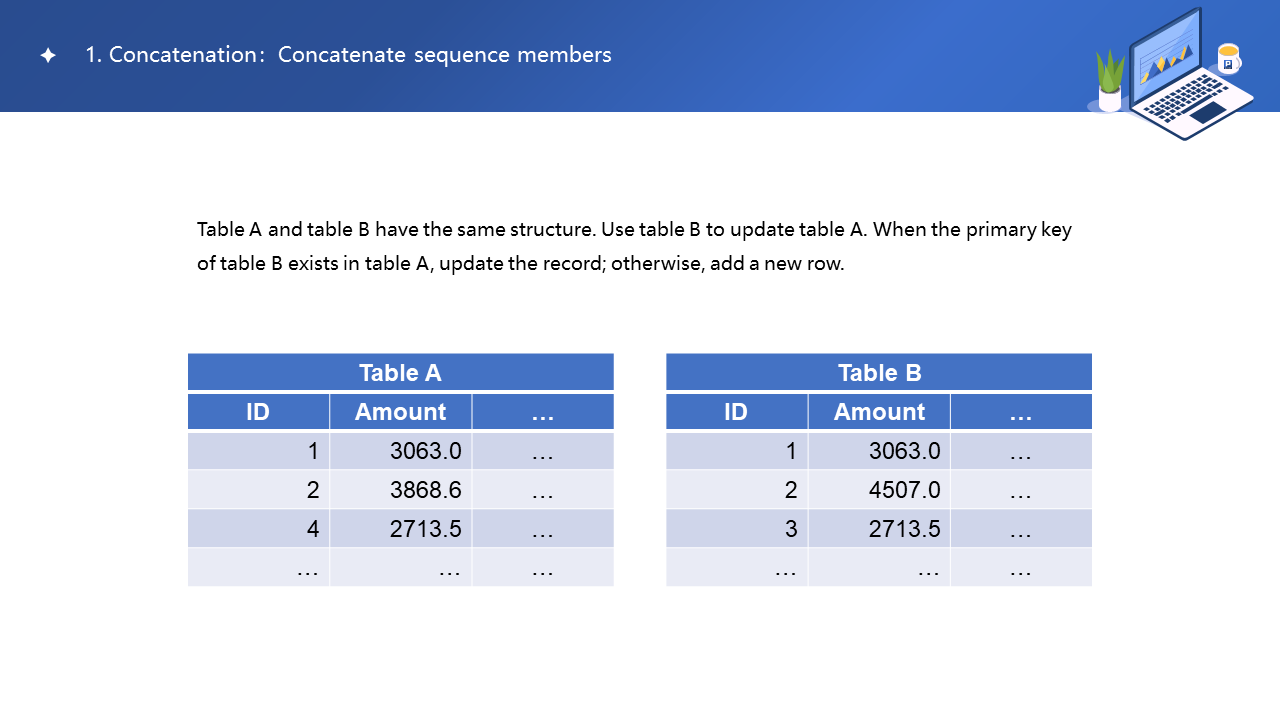Click the ID 3 cell in Table B
This screenshot has width=1280, height=720.
tap(736, 529)
